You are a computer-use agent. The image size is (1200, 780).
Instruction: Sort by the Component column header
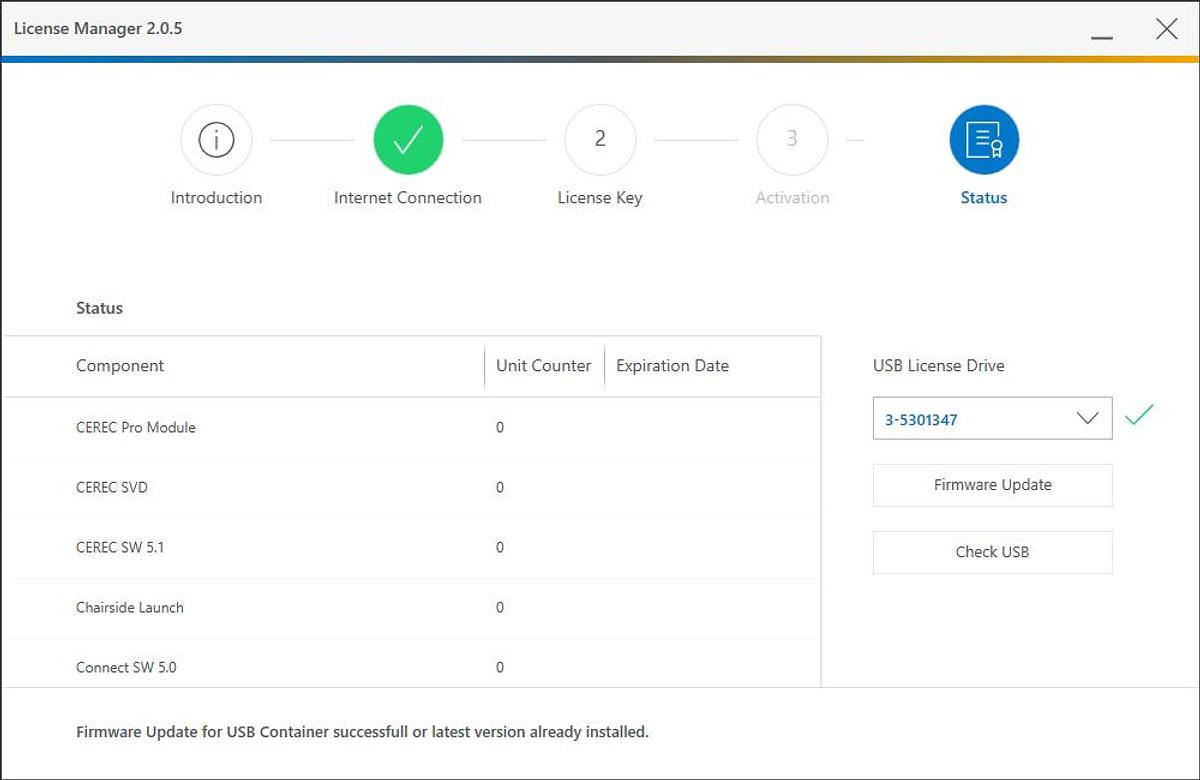tap(120, 366)
